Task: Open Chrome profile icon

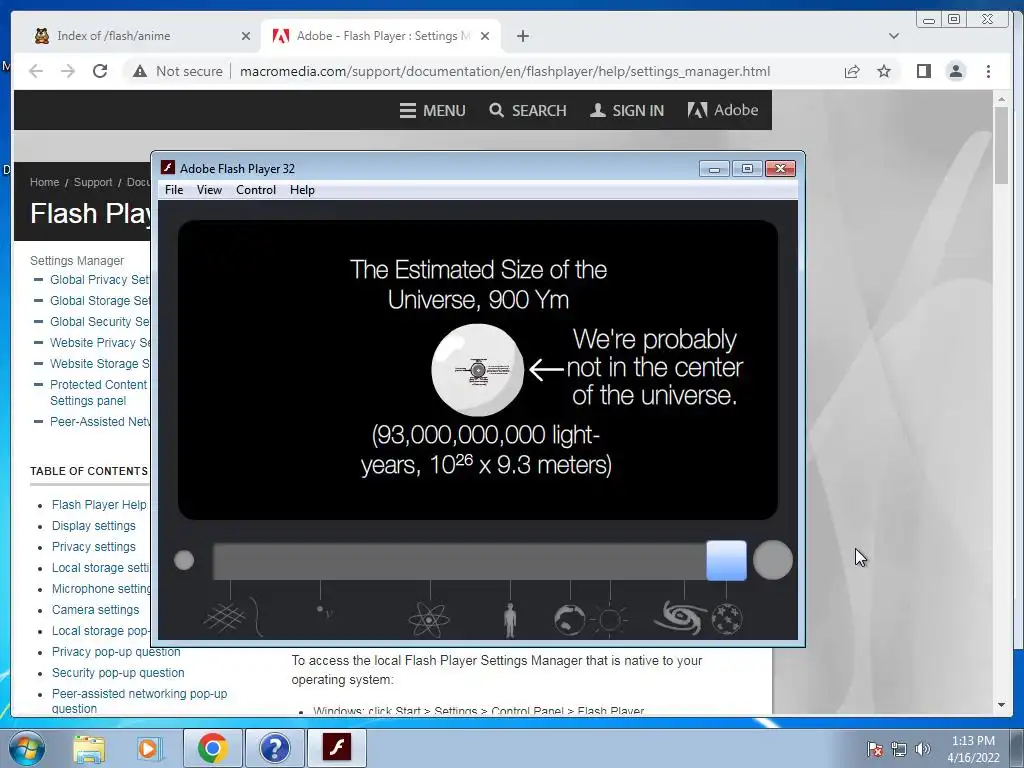Action: pos(955,71)
